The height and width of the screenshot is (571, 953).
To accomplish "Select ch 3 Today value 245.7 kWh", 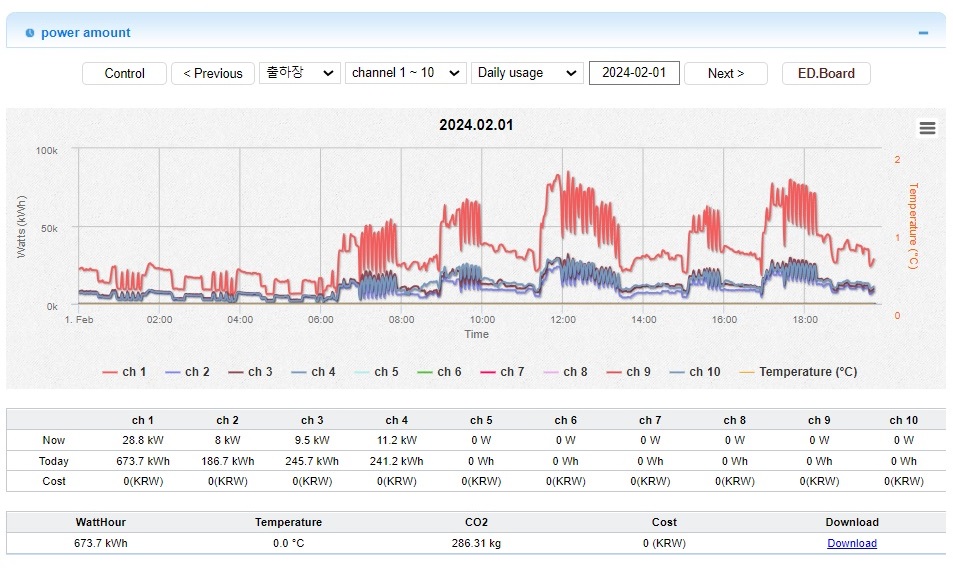I will point(312,461).
